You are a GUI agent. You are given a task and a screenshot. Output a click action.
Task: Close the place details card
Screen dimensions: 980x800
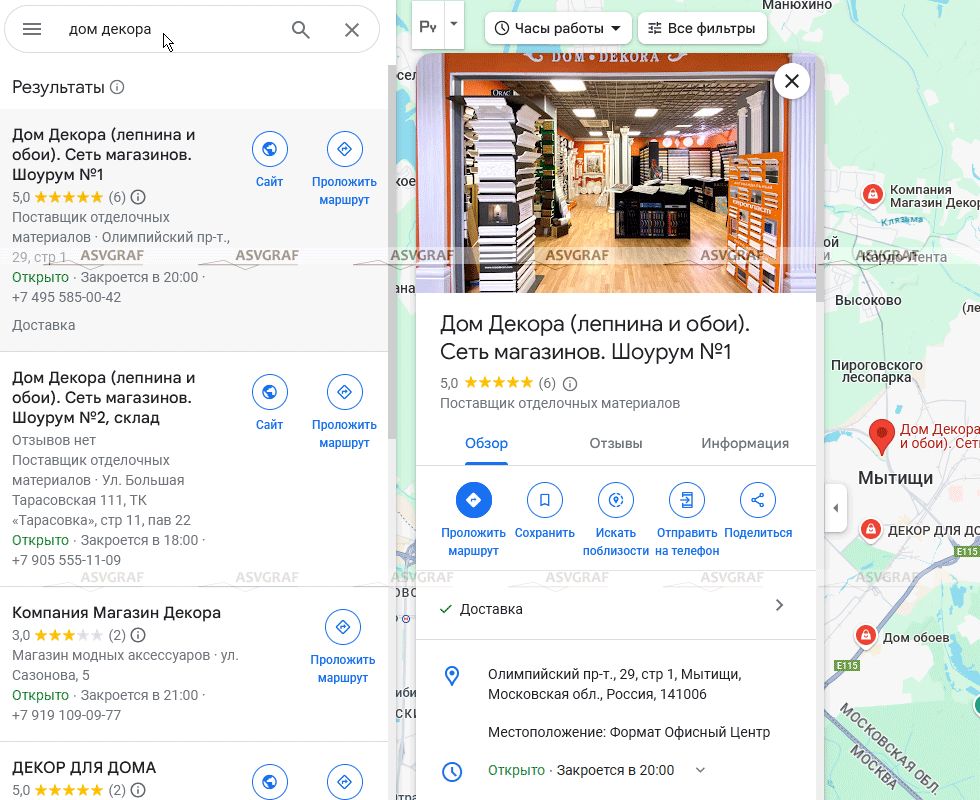(x=792, y=81)
